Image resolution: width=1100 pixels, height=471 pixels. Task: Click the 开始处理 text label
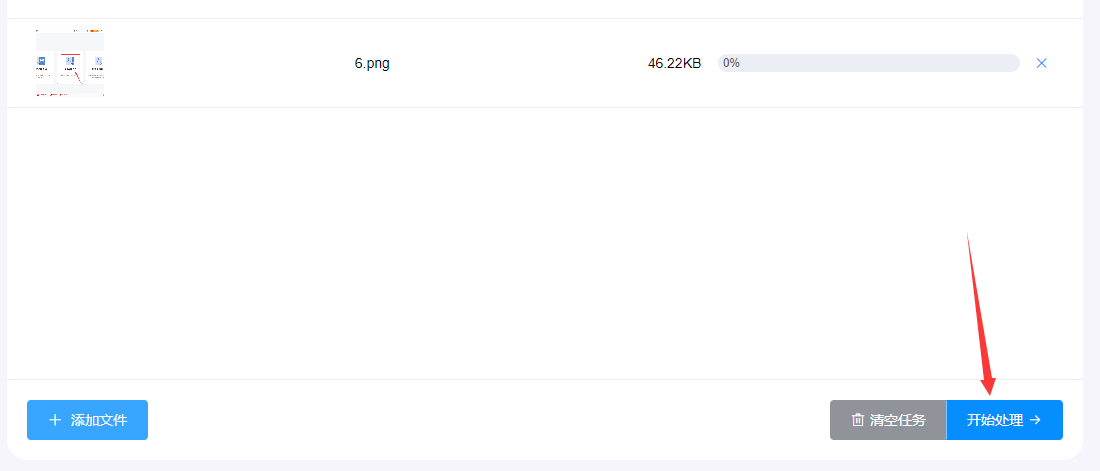point(995,420)
